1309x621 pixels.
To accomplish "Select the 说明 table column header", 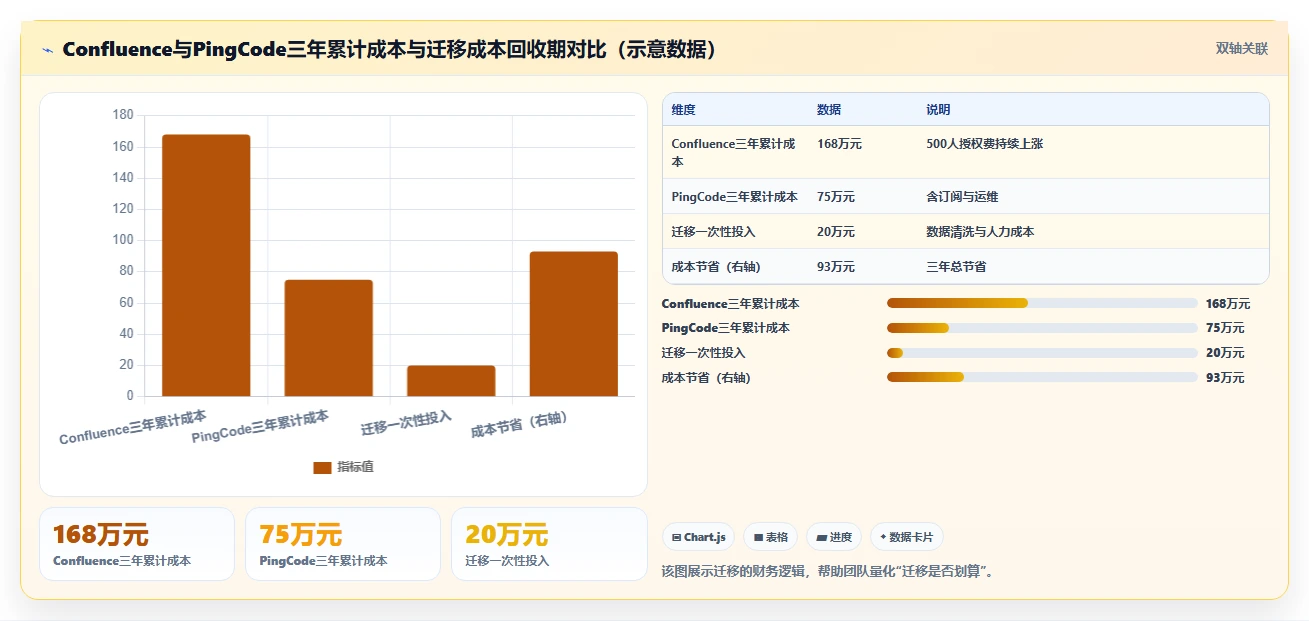I will coord(1093,110).
